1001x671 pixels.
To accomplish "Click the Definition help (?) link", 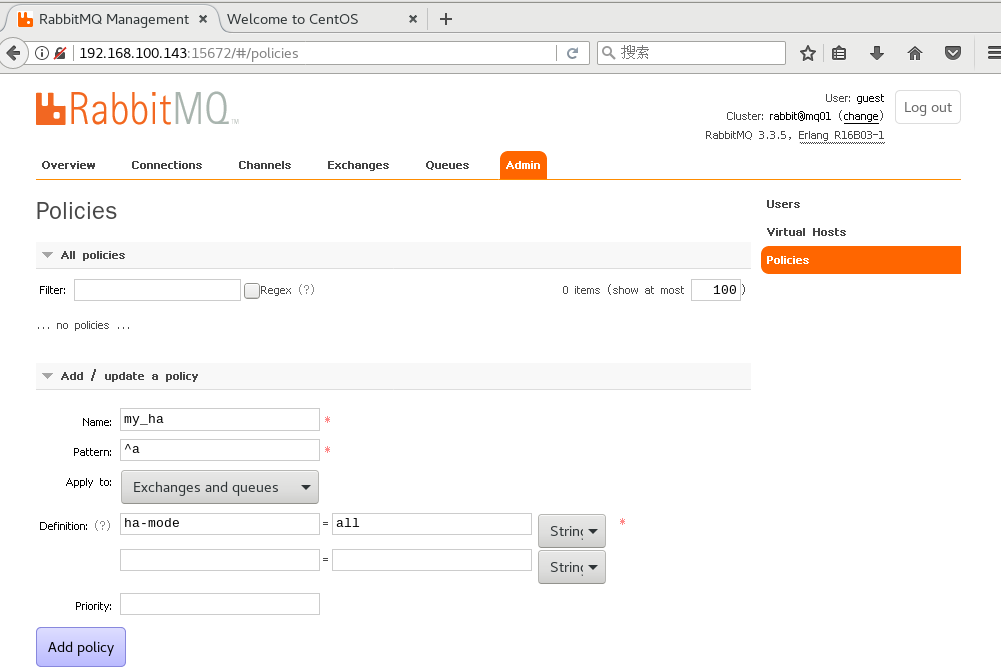I will point(102,525).
